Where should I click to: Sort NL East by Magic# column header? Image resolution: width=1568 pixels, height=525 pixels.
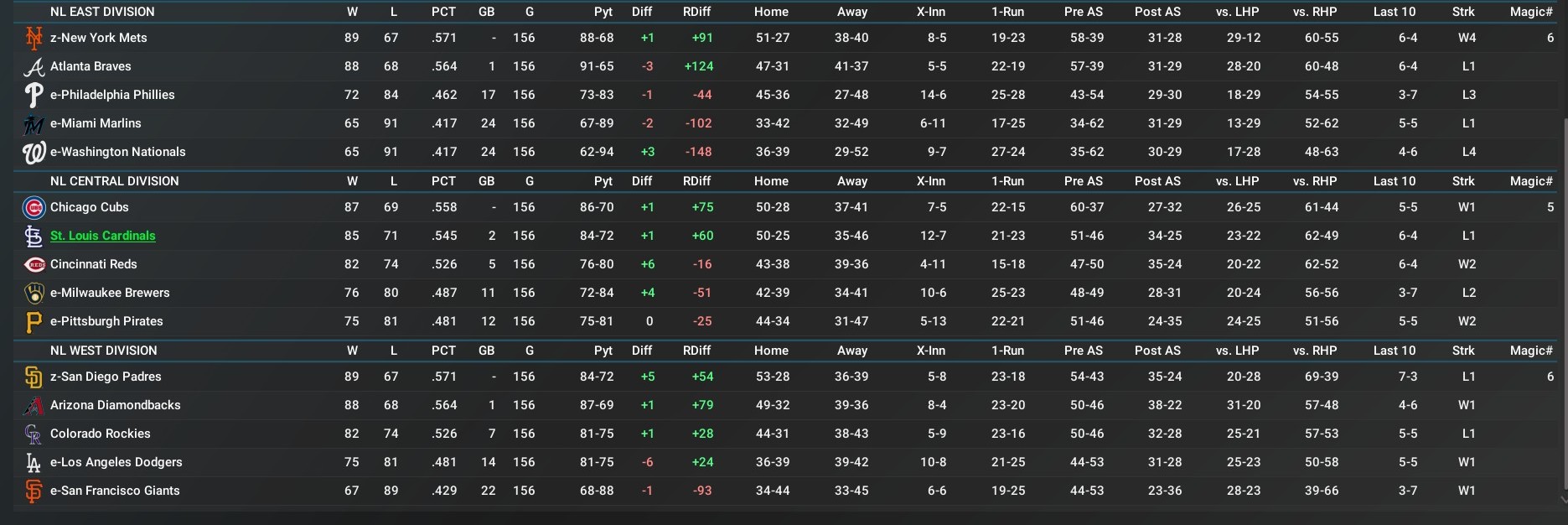coord(1531,12)
